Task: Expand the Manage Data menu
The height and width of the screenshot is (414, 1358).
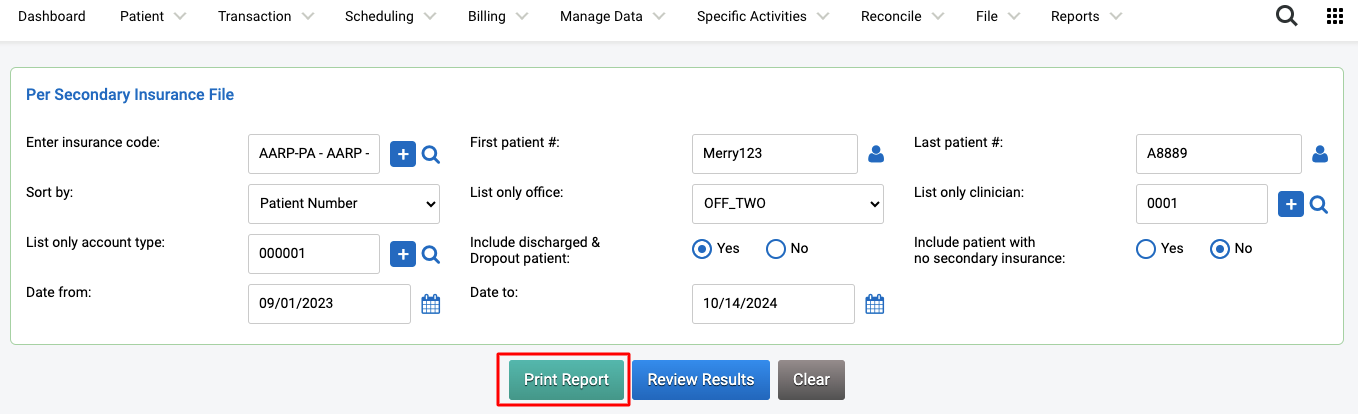Action: pyautogui.click(x=613, y=16)
